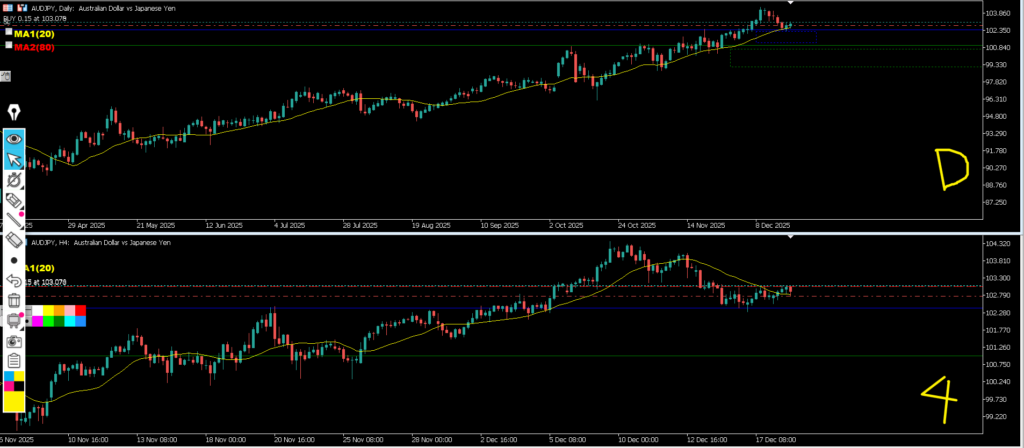1024x448 pixels.
Task: Toggle the eye visibility tool
Action: [x=15, y=139]
